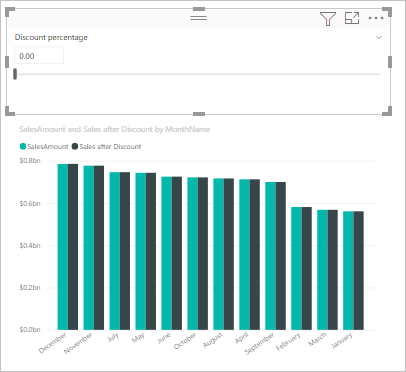Click the filter funnel icon on the slicer
Viewport: 406px width, 372px height.
coord(328,18)
